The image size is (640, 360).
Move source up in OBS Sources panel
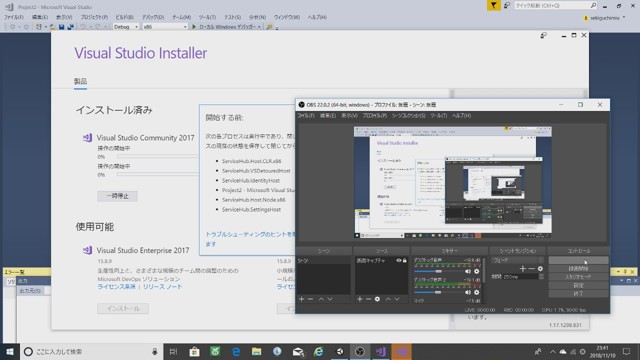point(388,299)
